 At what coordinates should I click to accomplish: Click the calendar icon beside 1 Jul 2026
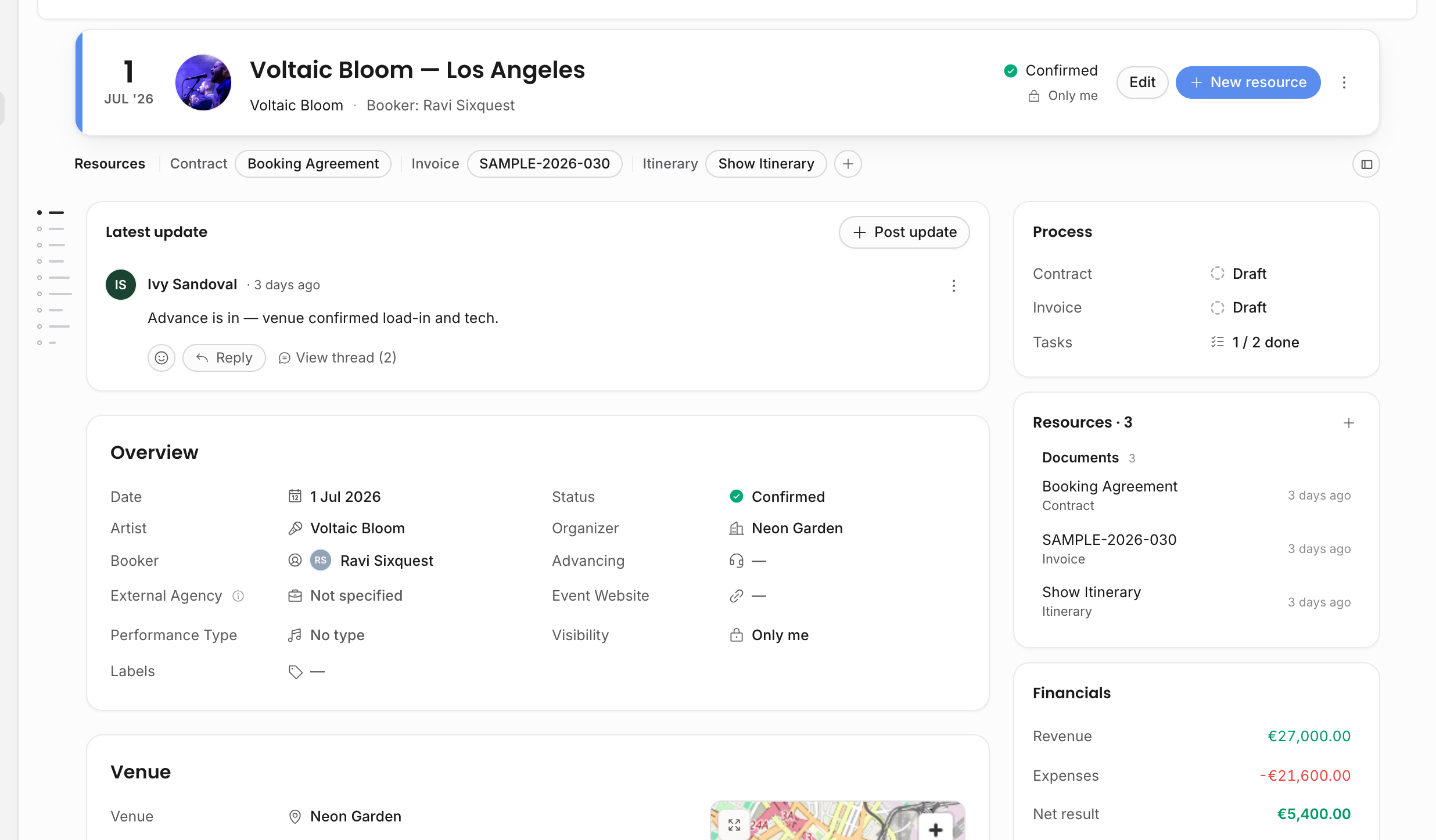[x=295, y=496]
